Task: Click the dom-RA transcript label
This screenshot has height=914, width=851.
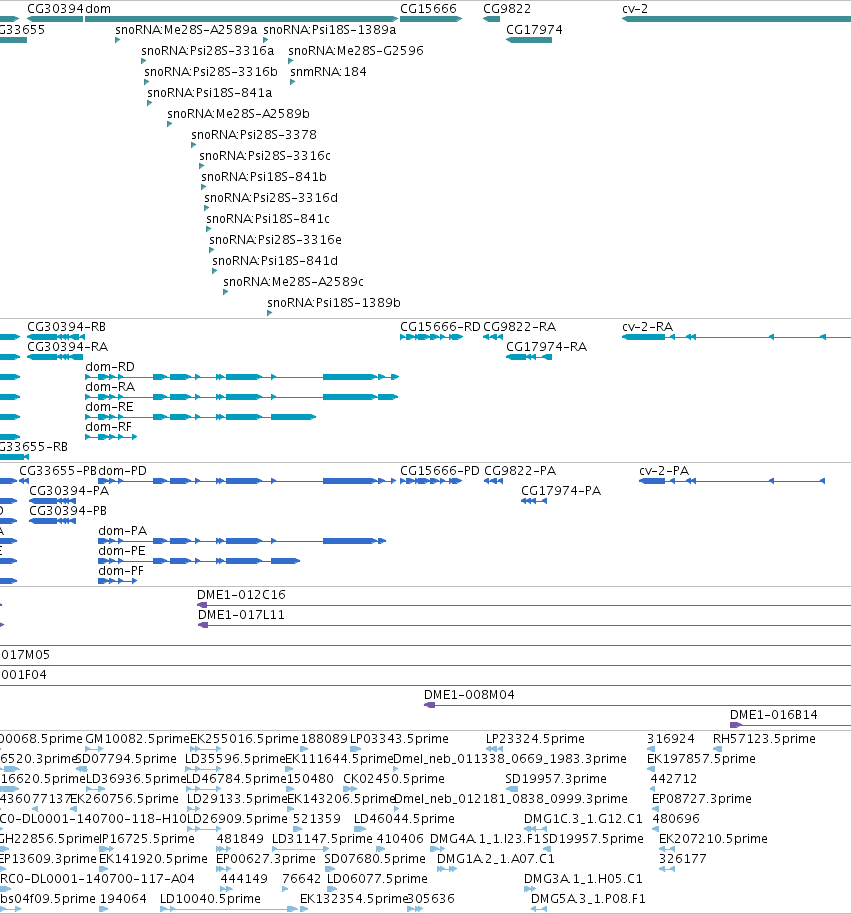Action: coord(110,386)
